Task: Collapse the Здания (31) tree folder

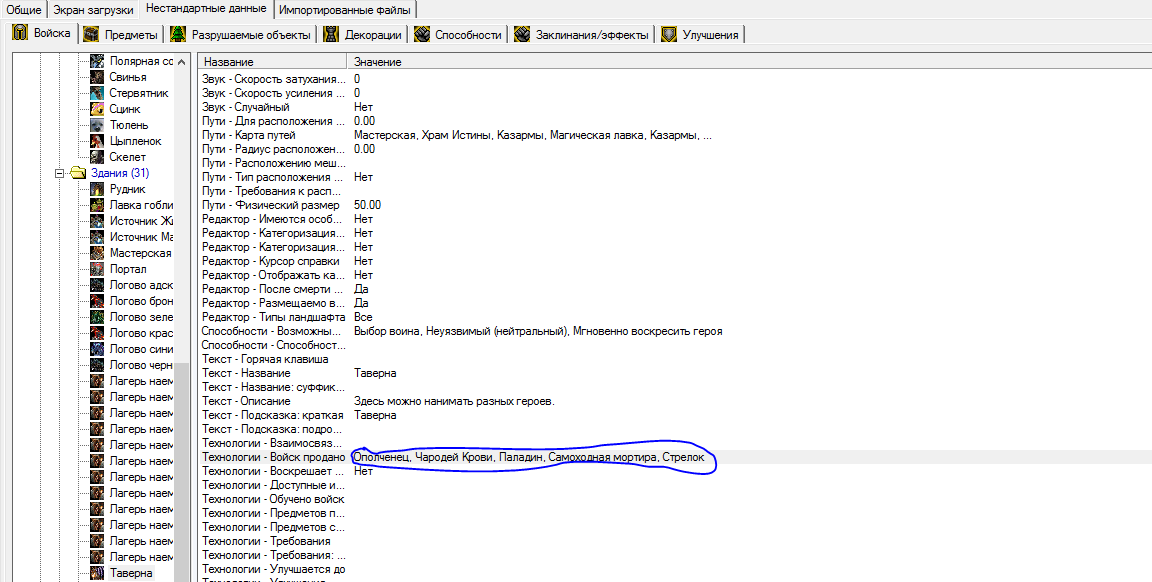Action: [x=60, y=173]
